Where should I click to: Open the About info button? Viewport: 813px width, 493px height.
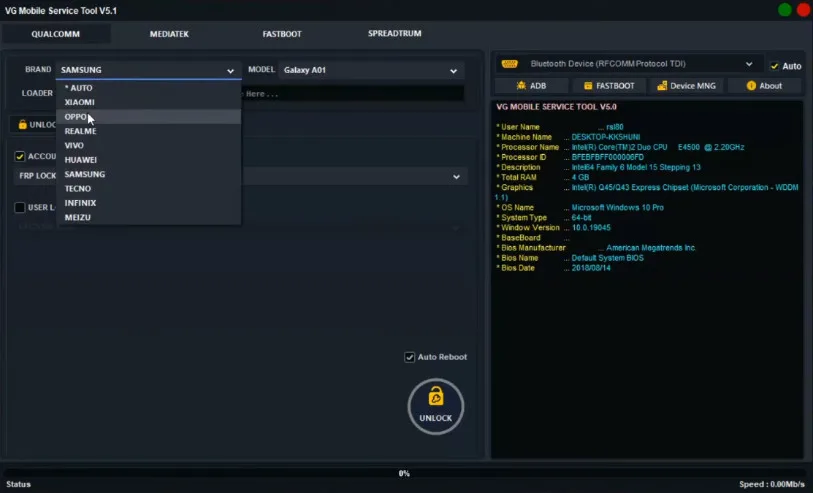pos(764,86)
